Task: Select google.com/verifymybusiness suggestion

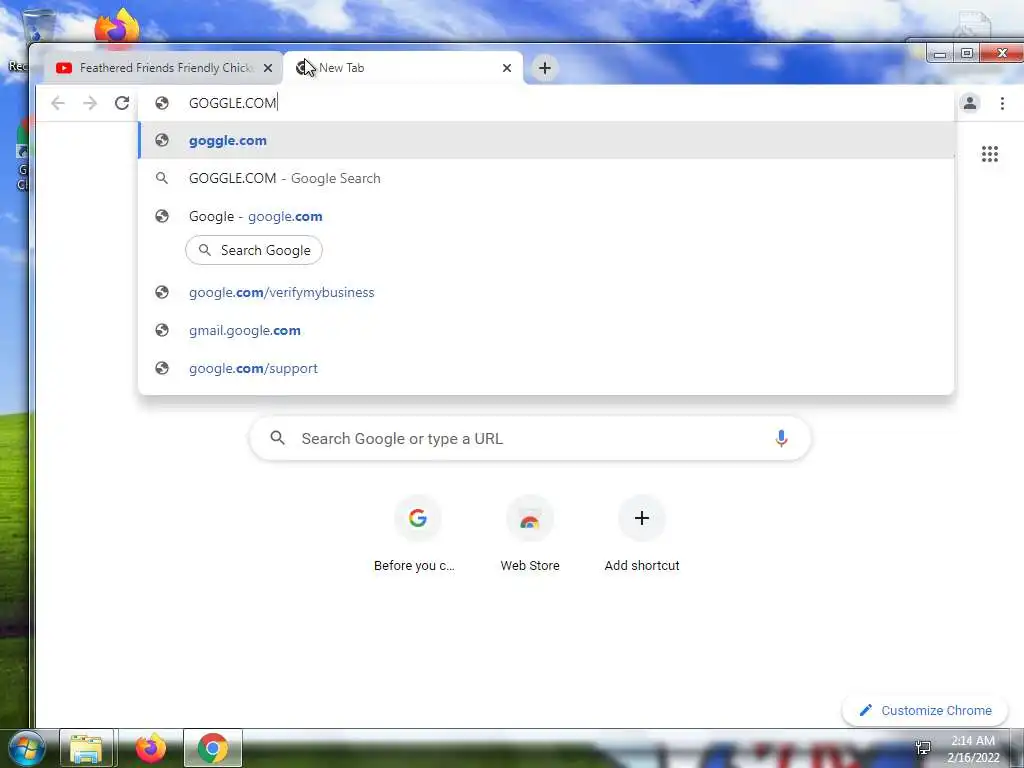Action: 547,293
